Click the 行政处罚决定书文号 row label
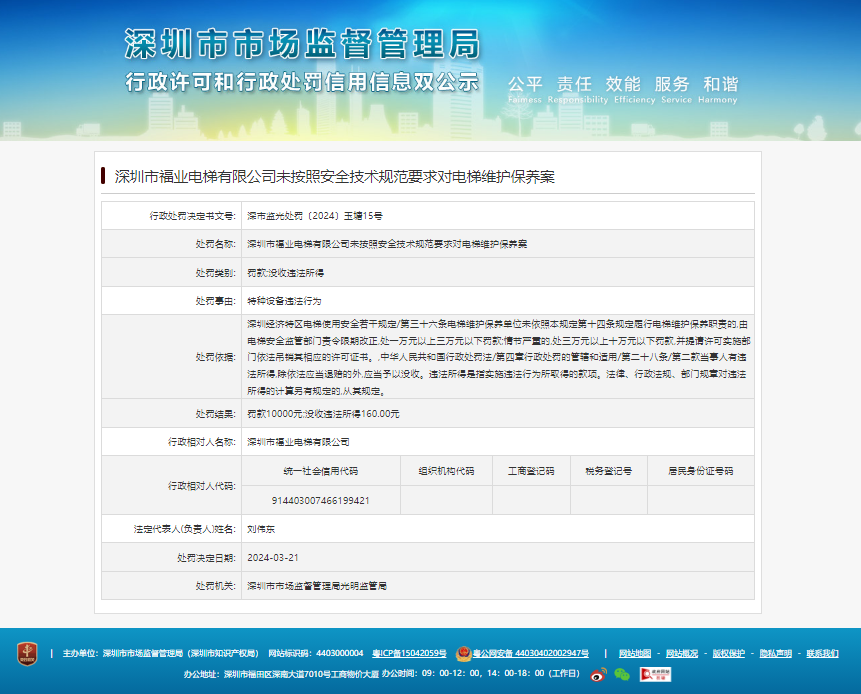 point(193,216)
